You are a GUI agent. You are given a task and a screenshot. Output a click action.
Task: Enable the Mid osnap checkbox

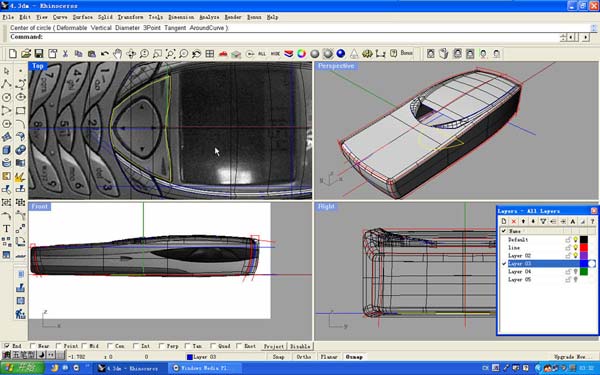[84, 346]
